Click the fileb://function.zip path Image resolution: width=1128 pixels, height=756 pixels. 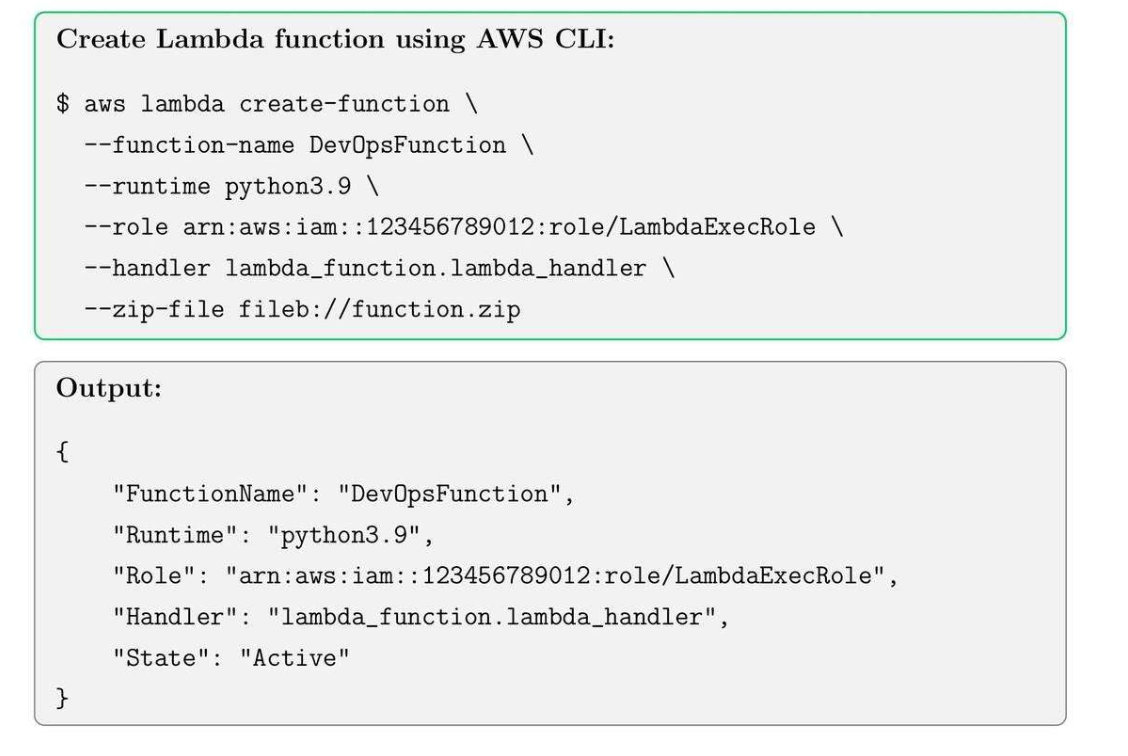(379, 311)
